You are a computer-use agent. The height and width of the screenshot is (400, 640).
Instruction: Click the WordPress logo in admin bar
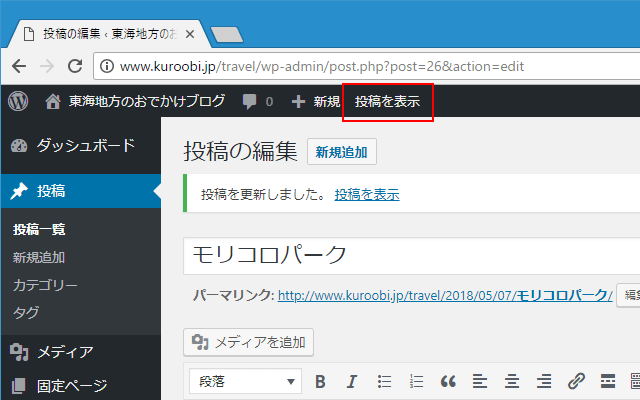pos(20,101)
